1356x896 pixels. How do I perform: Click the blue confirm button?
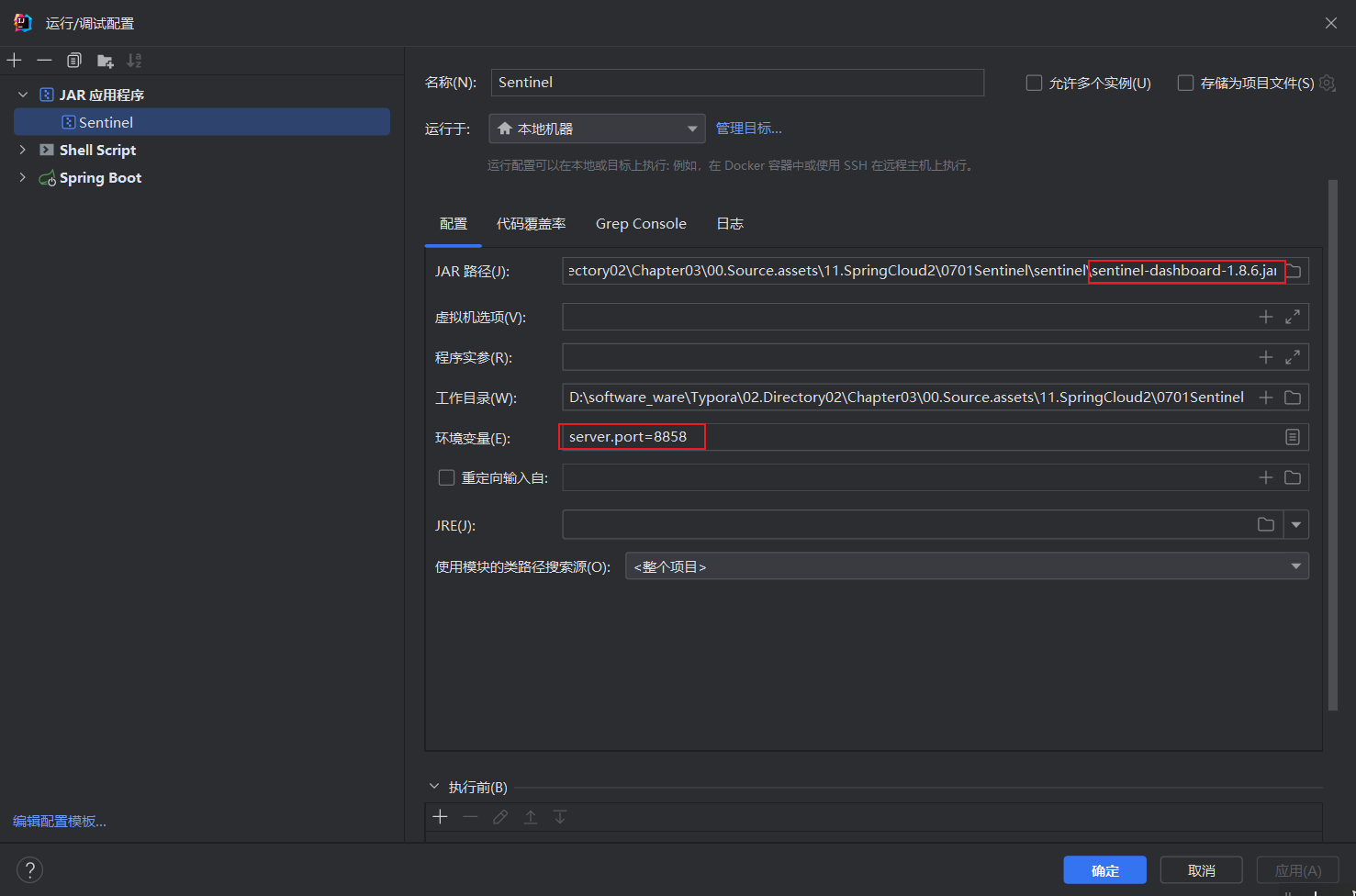[1104, 870]
